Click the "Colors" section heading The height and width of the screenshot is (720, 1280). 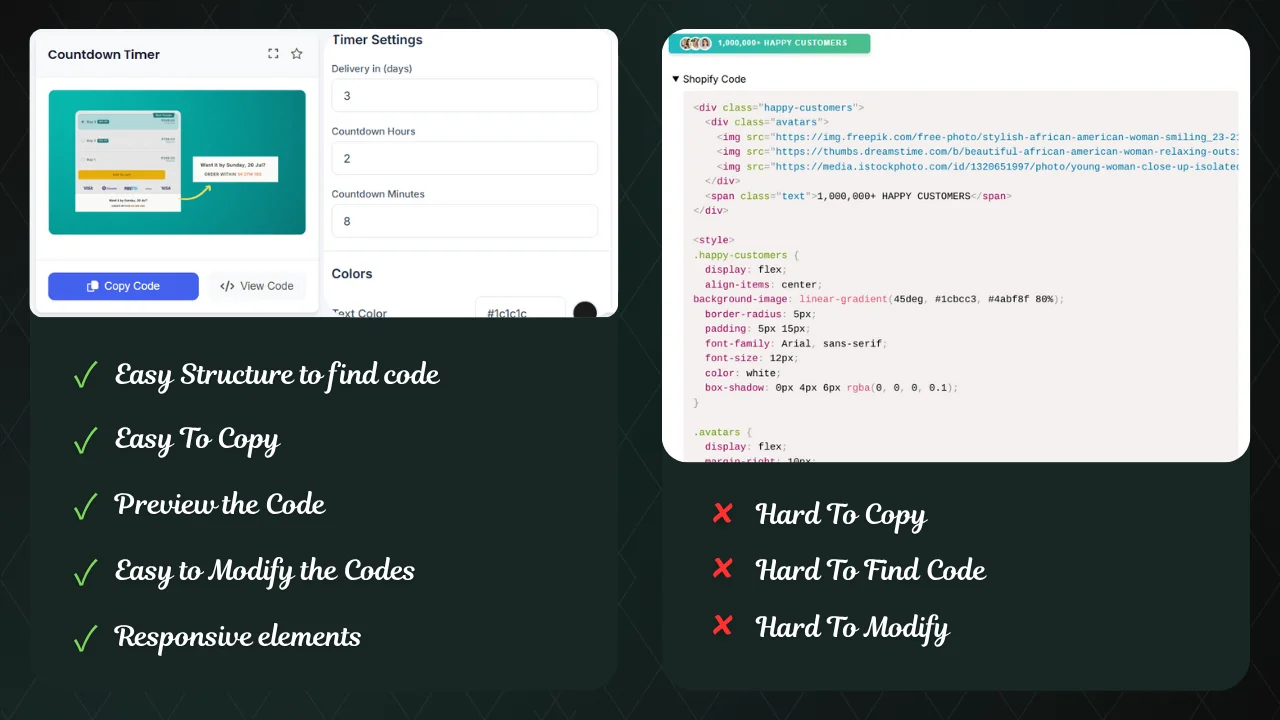tap(352, 274)
